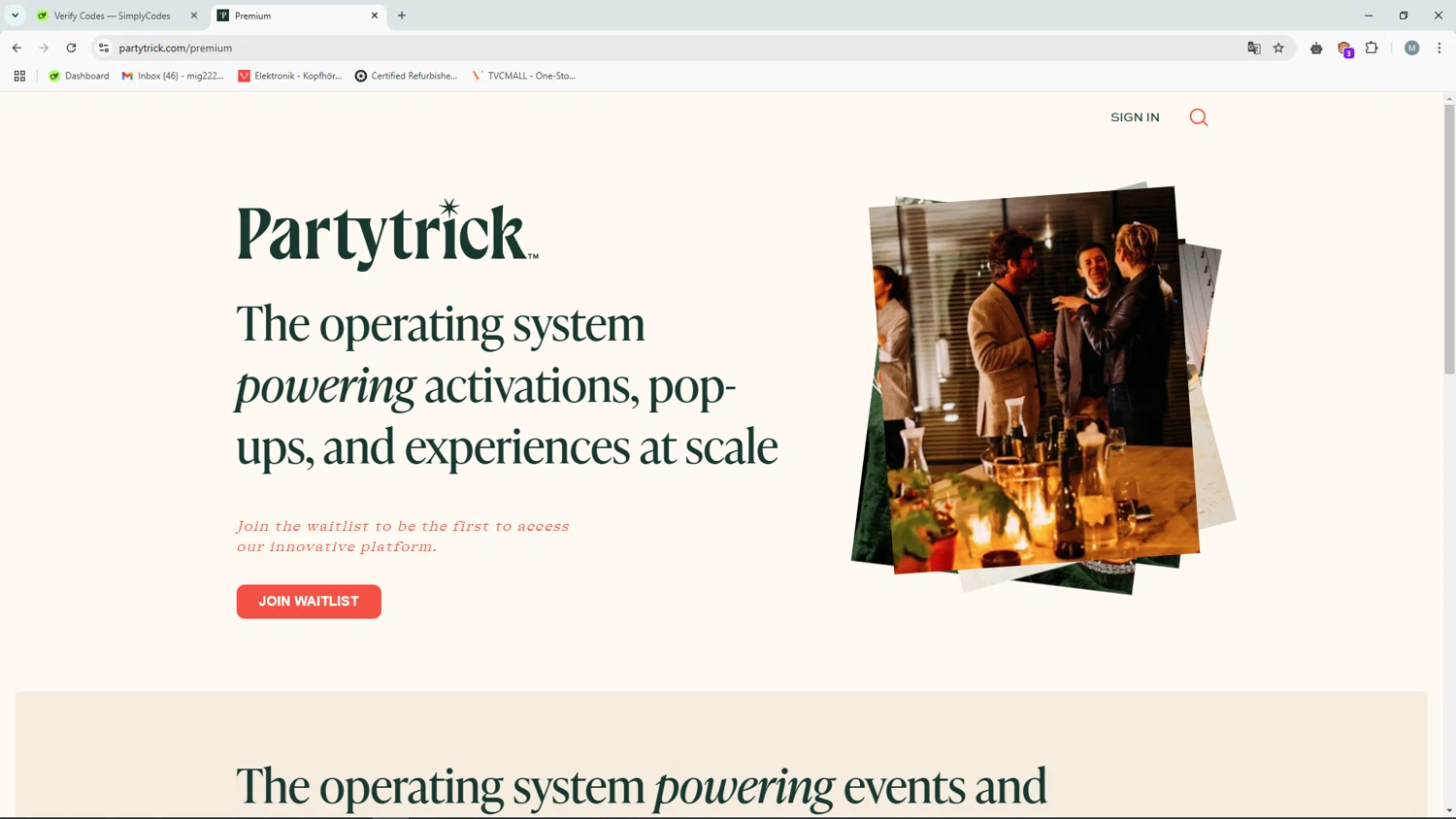Viewport: 1456px width, 819px height.
Task: Go back using the browser back arrow
Action: [x=17, y=48]
